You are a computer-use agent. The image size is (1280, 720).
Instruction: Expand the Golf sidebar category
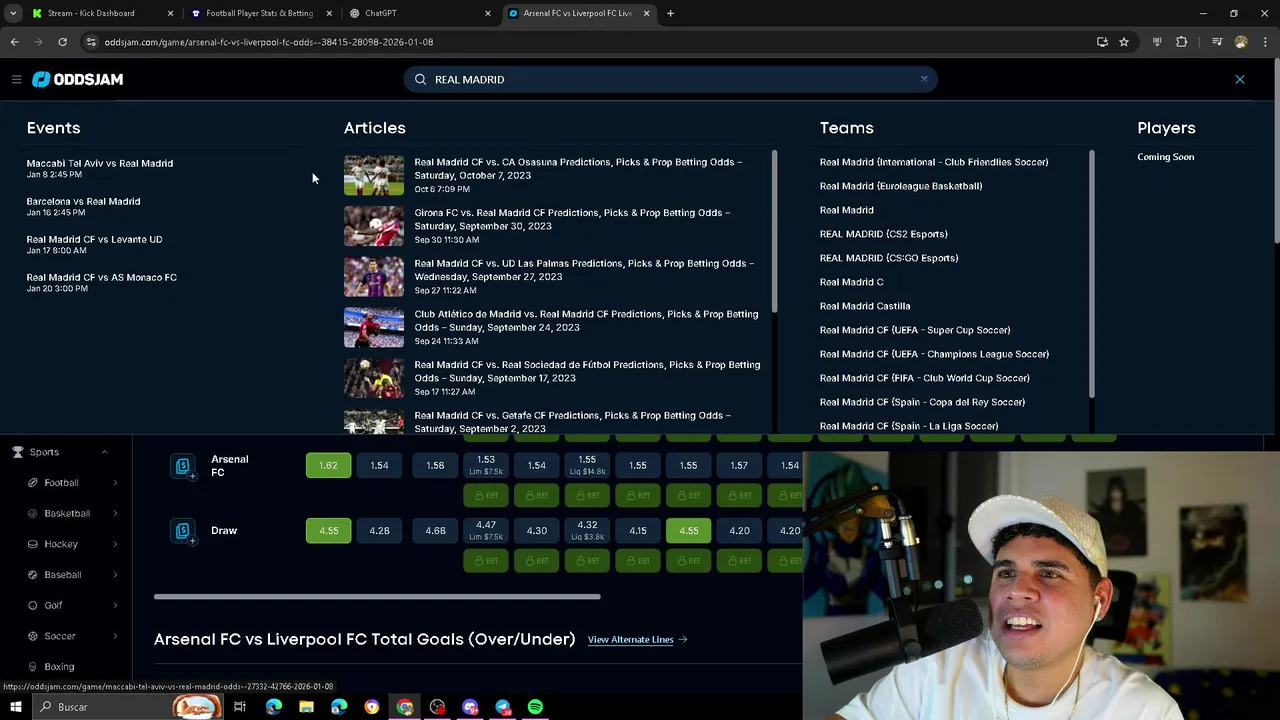[x=115, y=605]
